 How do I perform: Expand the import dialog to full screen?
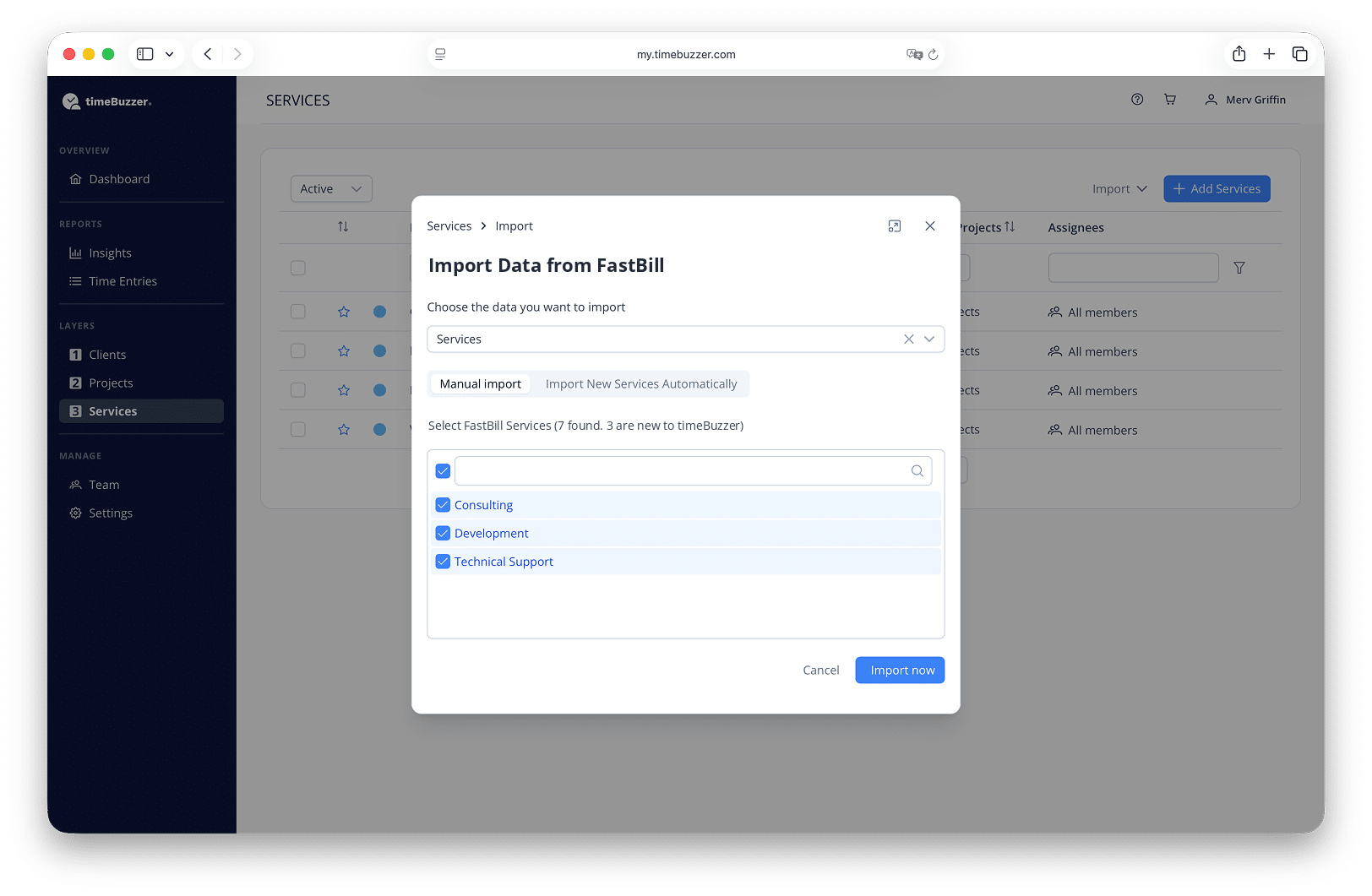895,226
